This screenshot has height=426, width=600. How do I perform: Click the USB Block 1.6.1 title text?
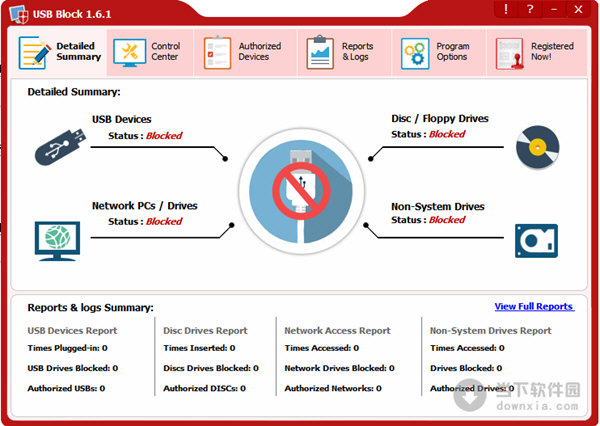(x=72, y=14)
